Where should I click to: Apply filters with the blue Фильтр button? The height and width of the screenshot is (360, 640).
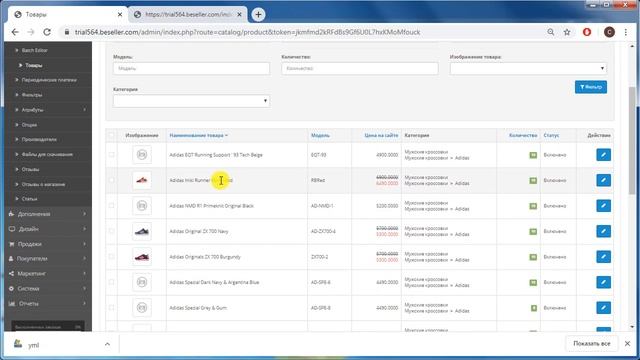click(x=591, y=87)
